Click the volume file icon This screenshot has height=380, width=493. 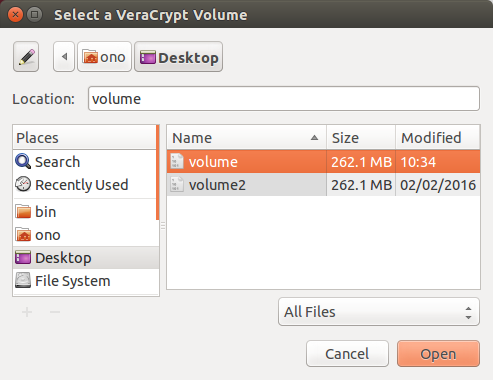(x=177, y=161)
